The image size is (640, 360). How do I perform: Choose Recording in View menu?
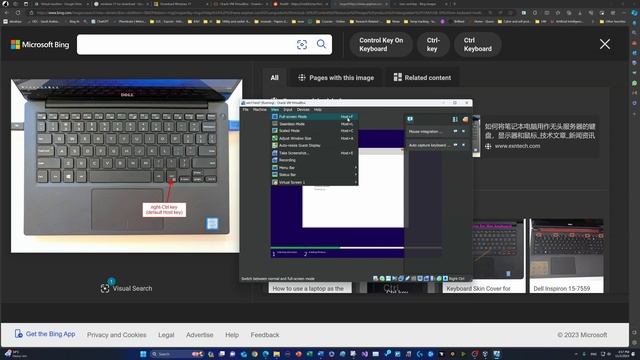[x=314, y=160]
